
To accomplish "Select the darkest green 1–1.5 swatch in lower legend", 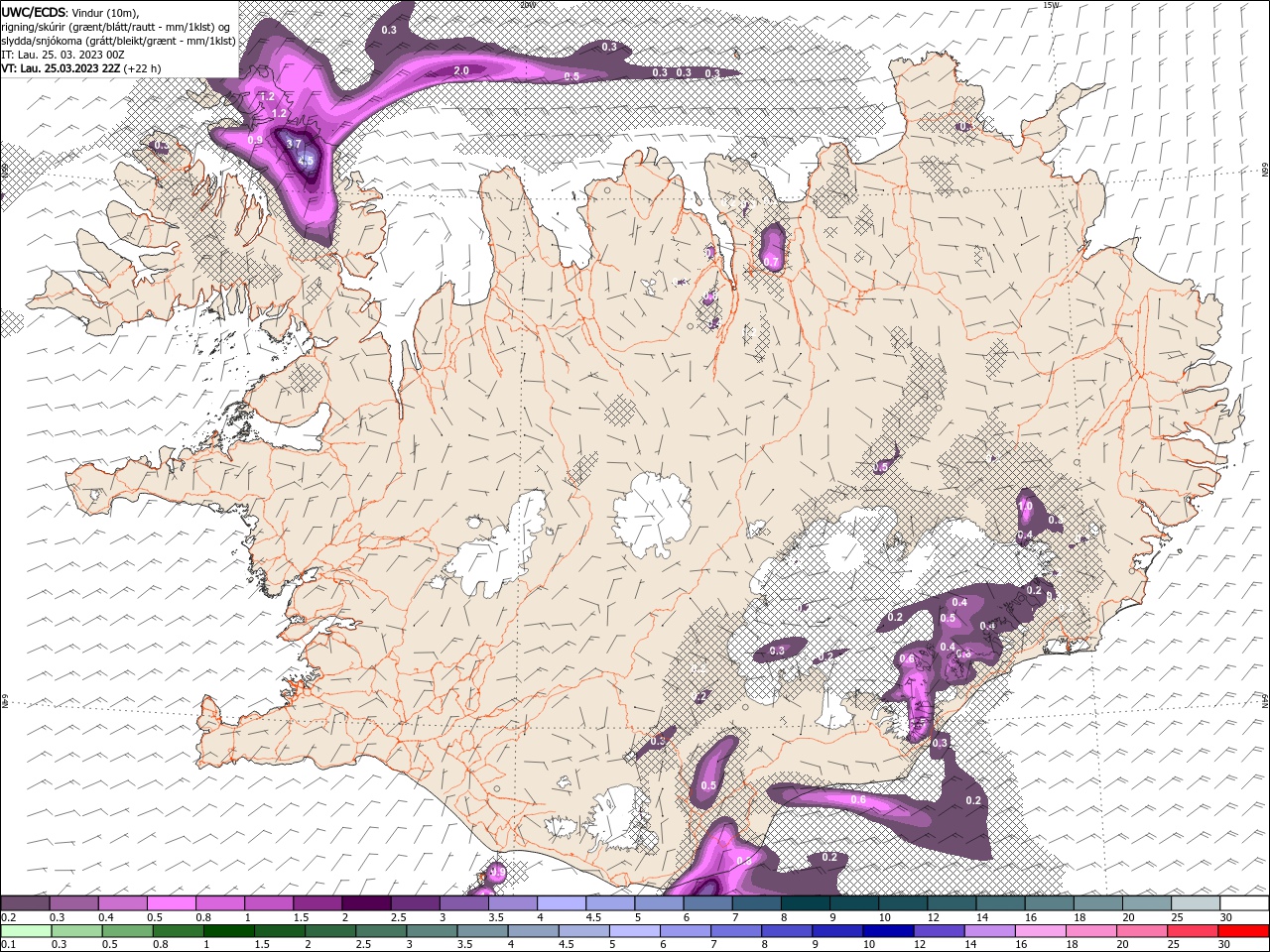I will [x=228, y=931].
